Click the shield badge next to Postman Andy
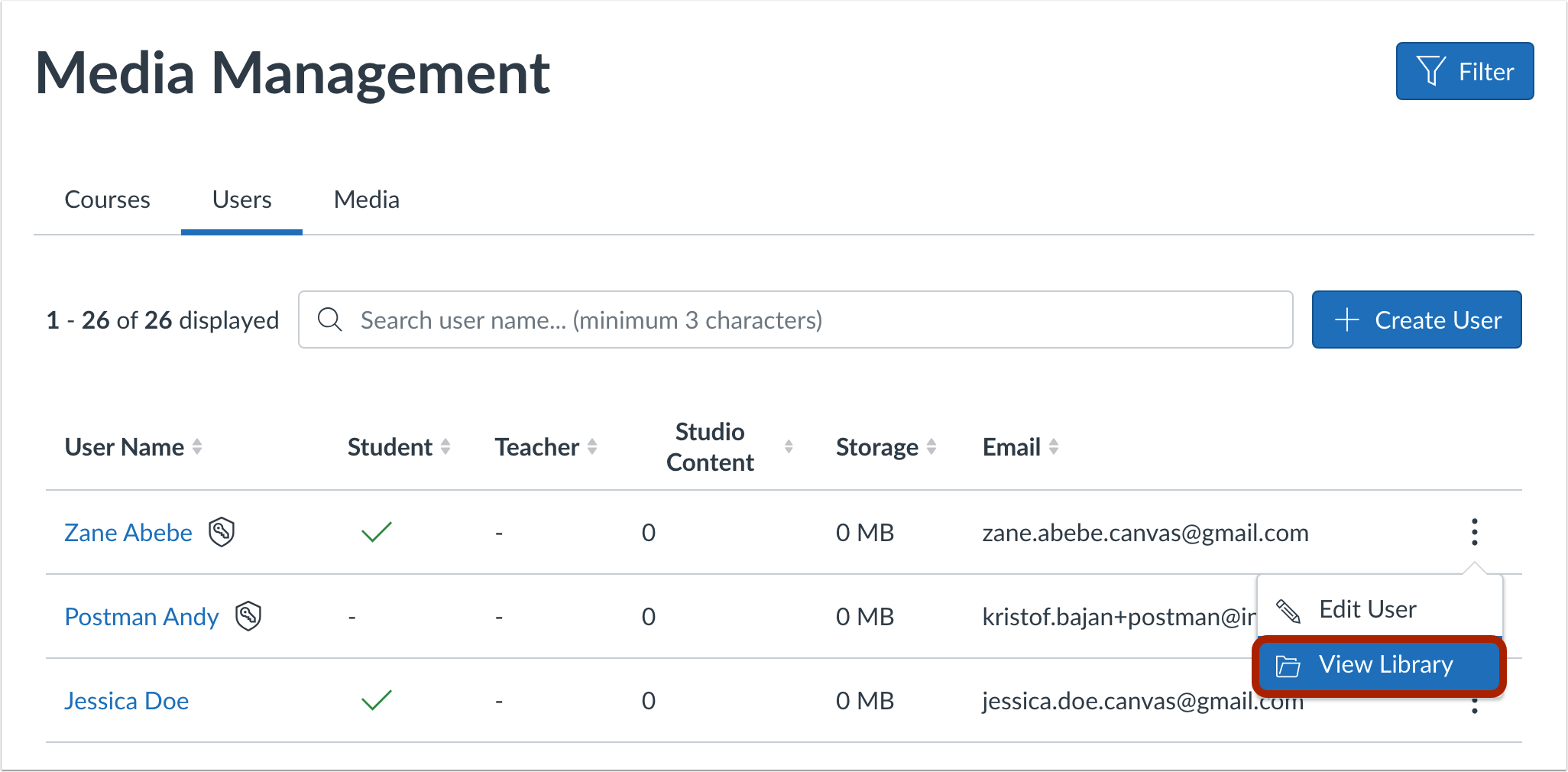The image size is (1568, 772). click(248, 616)
